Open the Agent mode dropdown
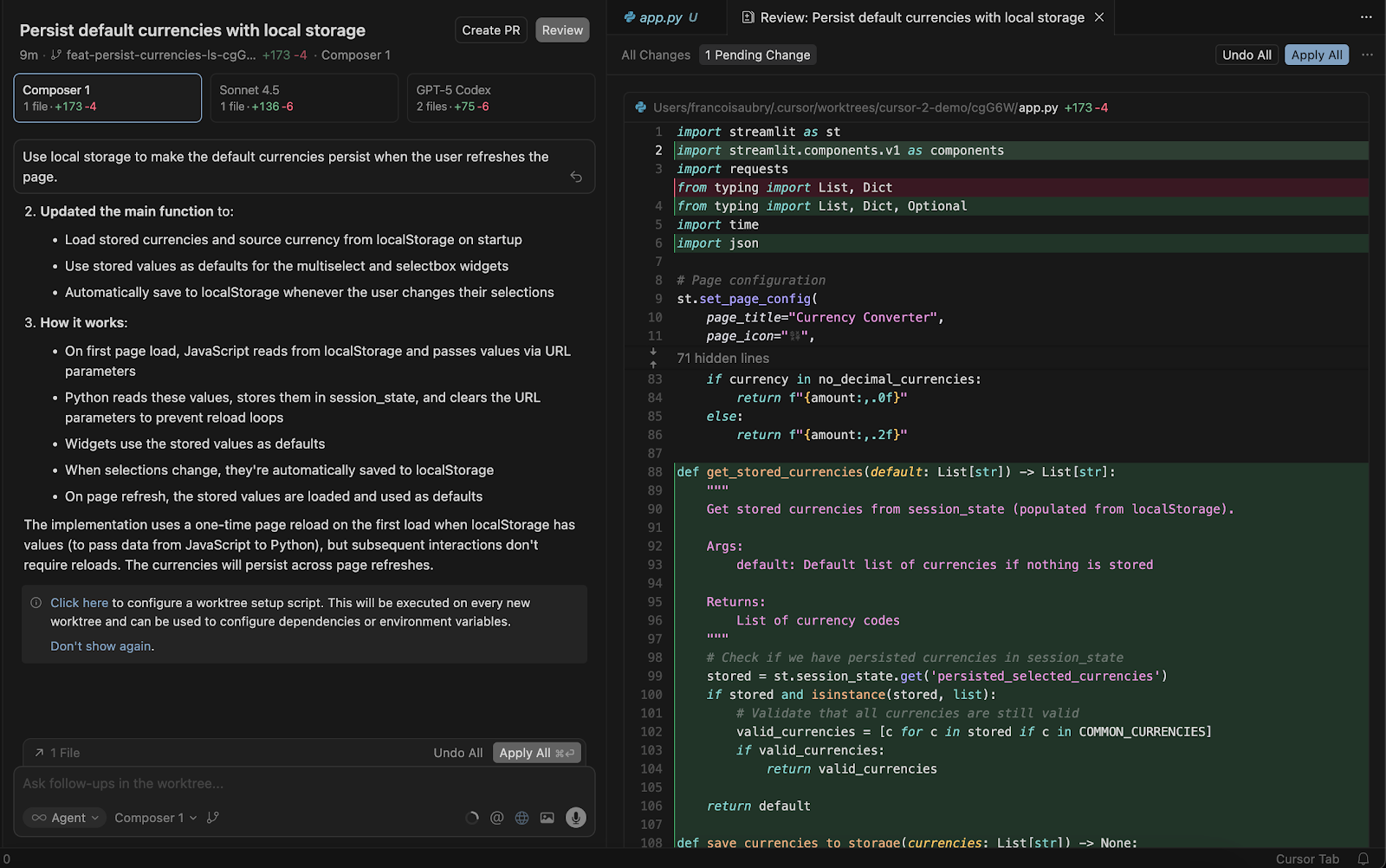Screen dimensions: 1386x868 [65, 818]
